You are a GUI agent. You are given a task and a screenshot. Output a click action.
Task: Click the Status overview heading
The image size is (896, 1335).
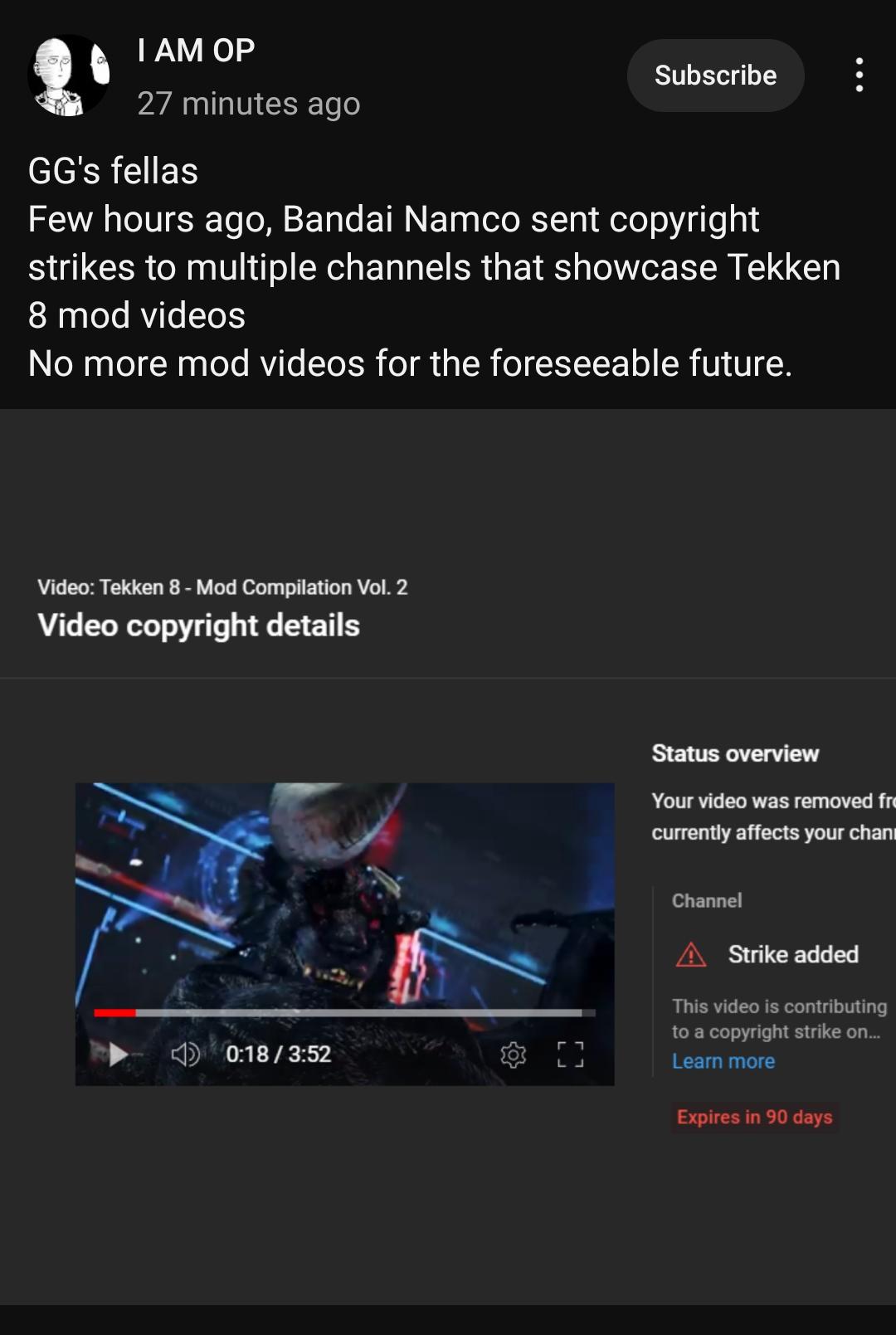[x=735, y=753]
